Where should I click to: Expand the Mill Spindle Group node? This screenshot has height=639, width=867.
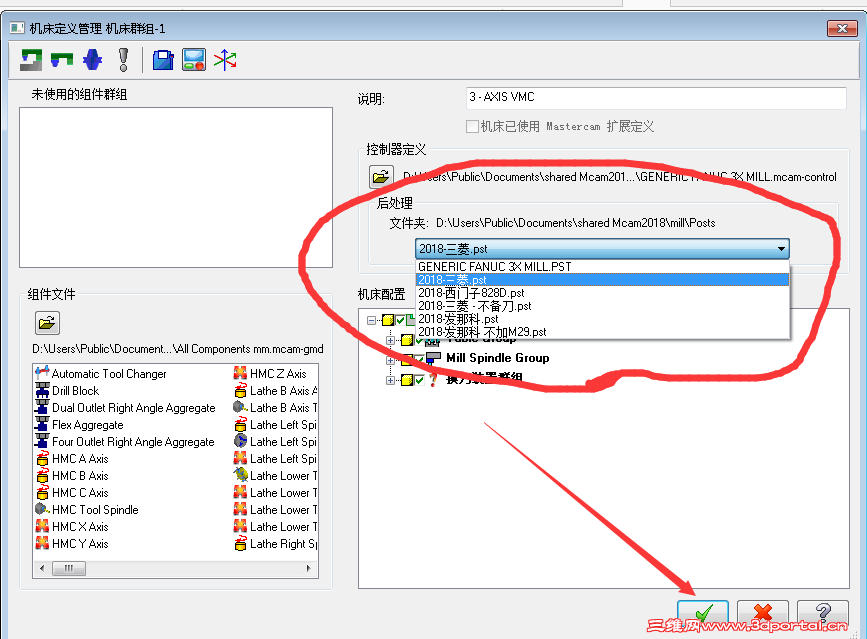click(390, 360)
